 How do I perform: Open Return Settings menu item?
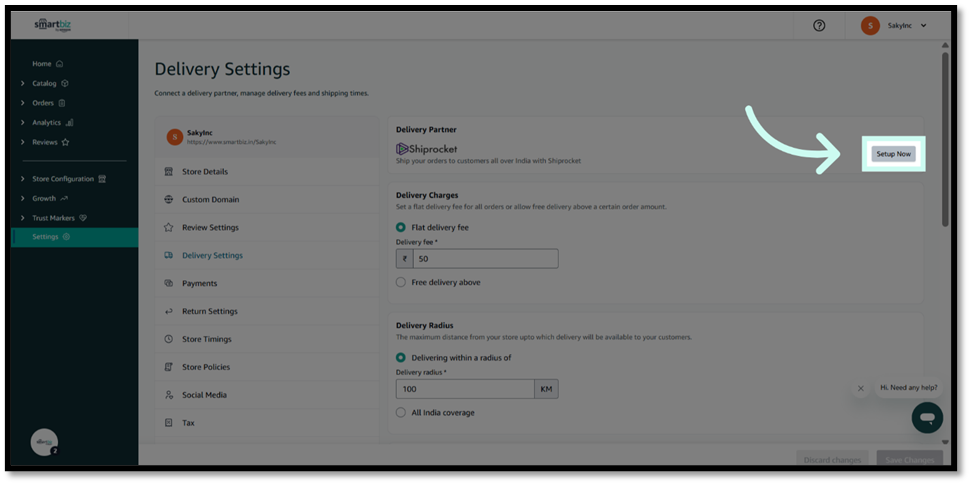pos(209,311)
